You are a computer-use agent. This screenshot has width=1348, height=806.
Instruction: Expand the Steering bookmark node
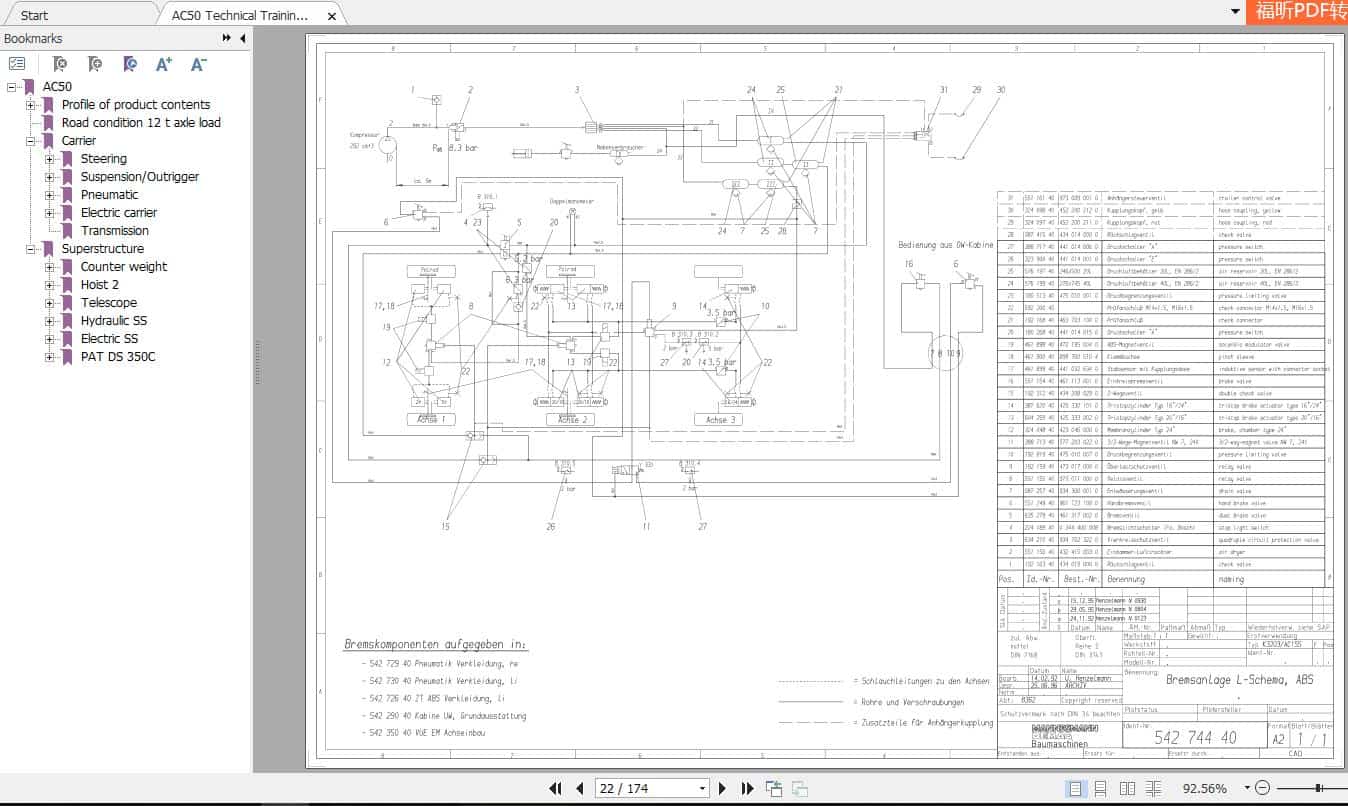pyautogui.click(x=50, y=158)
